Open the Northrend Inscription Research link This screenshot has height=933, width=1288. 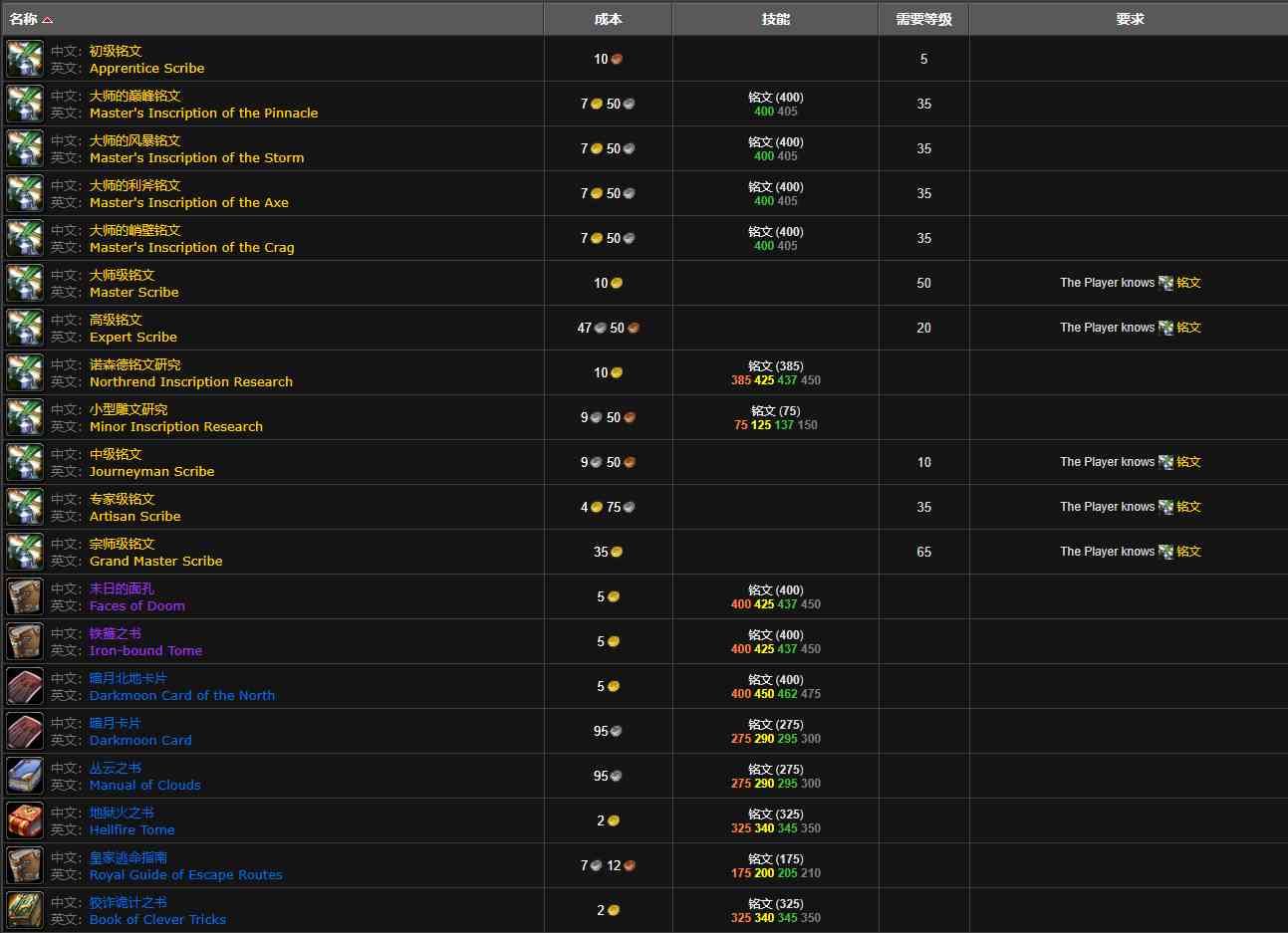pyautogui.click(x=190, y=381)
